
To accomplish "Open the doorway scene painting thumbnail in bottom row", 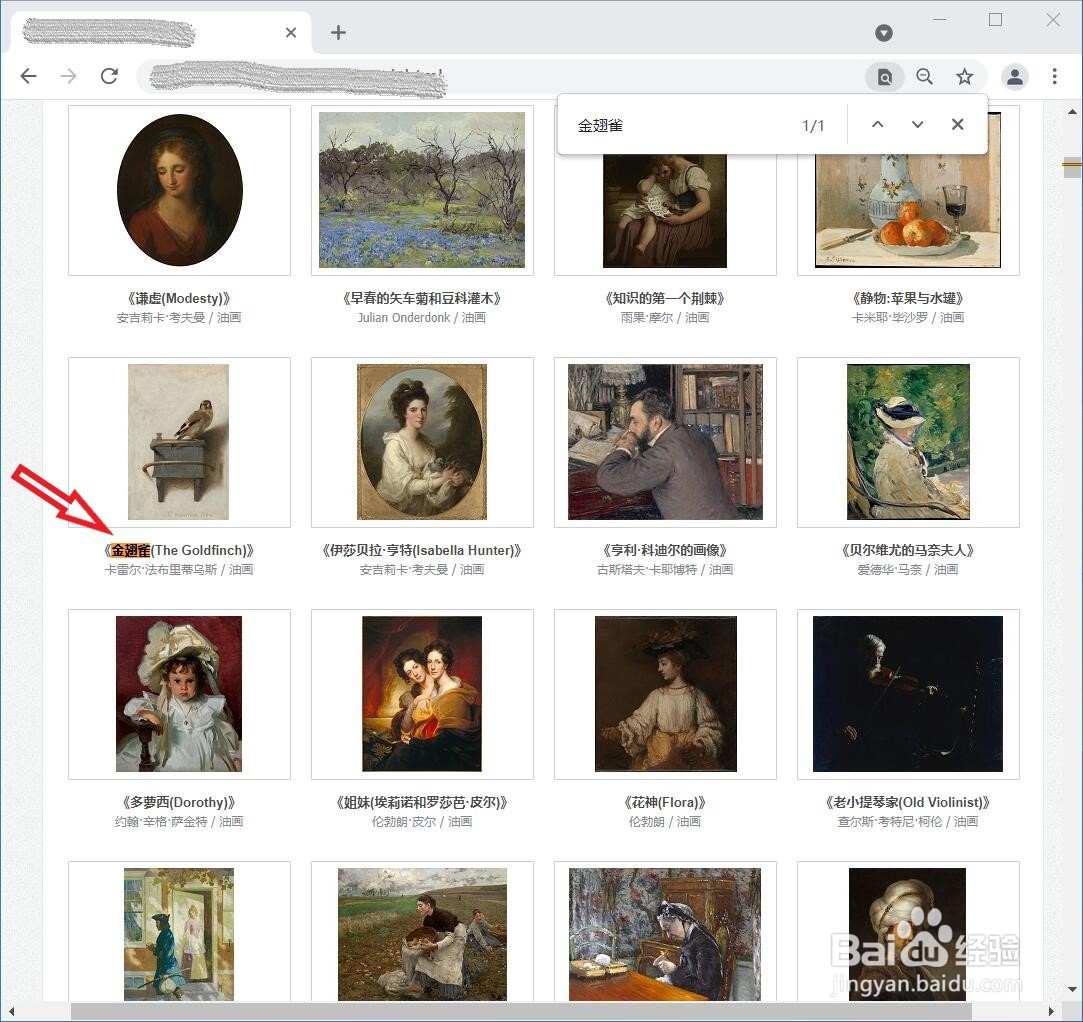I will click(x=180, y=932).
